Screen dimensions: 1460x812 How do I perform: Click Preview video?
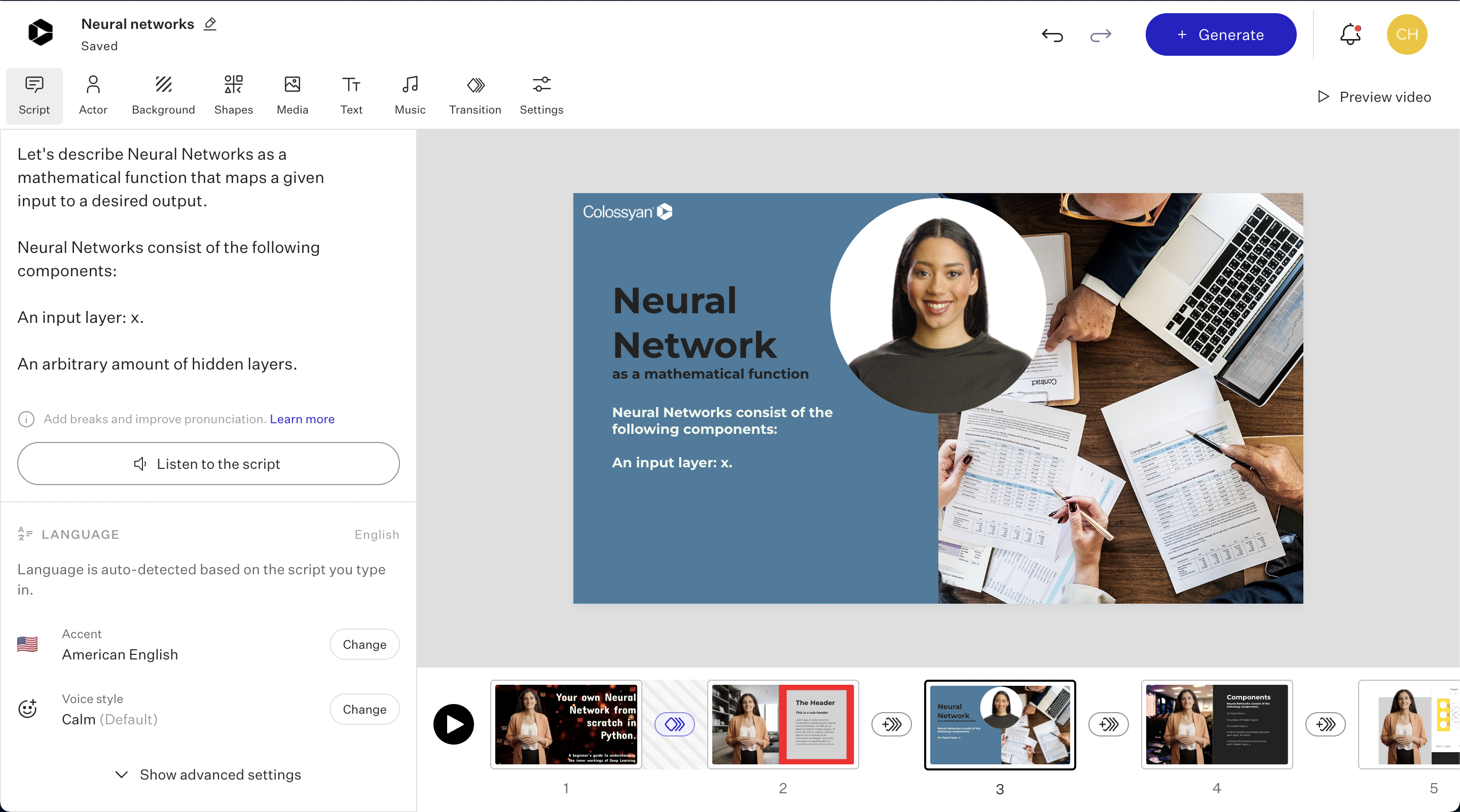(1374, 97)
